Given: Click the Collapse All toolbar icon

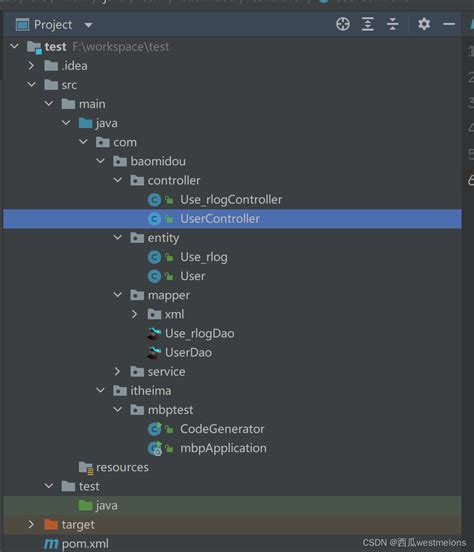Looking at the screenshot, I should click(x=392, y=24).
